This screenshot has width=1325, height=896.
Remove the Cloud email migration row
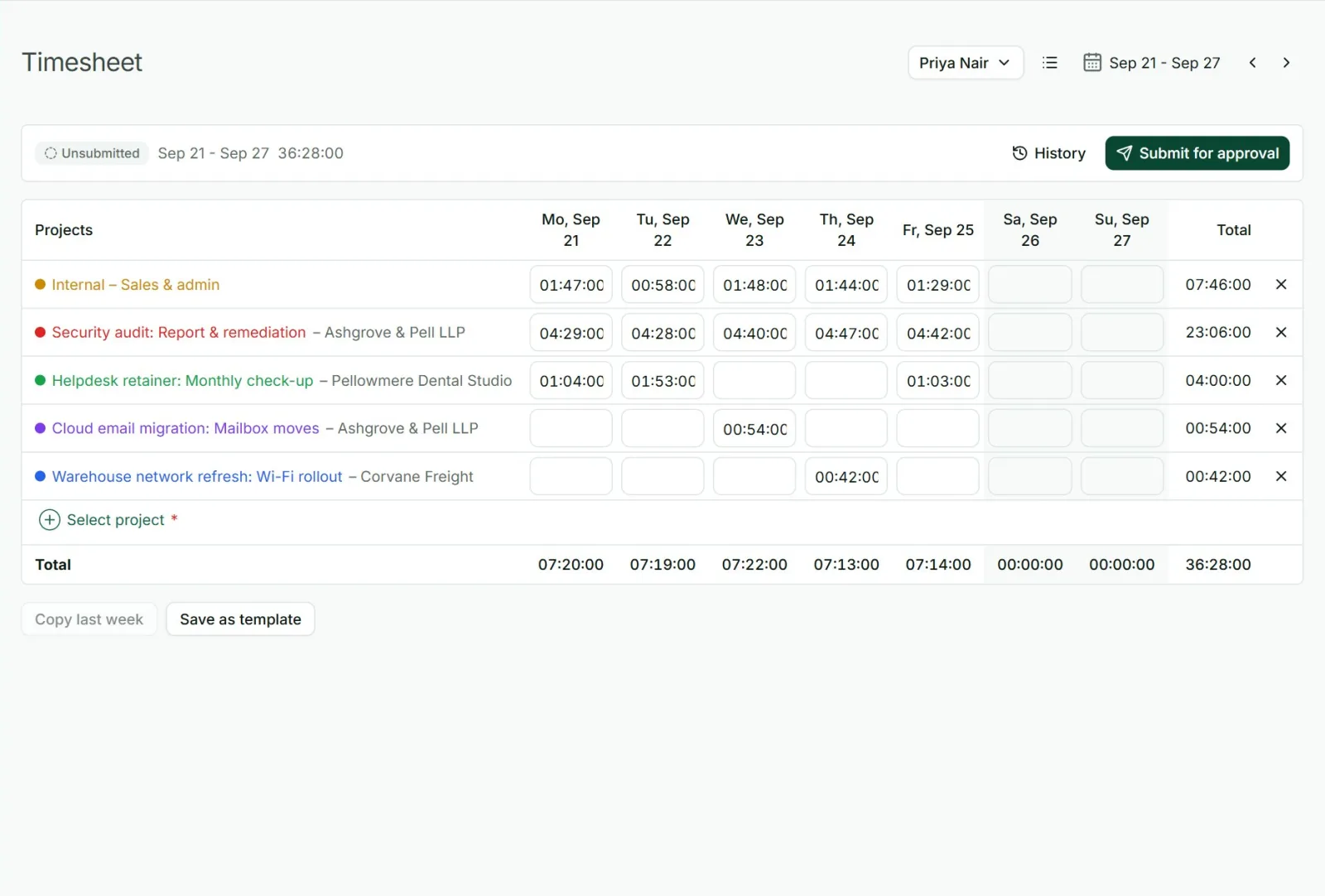(x=1281, y=428)
